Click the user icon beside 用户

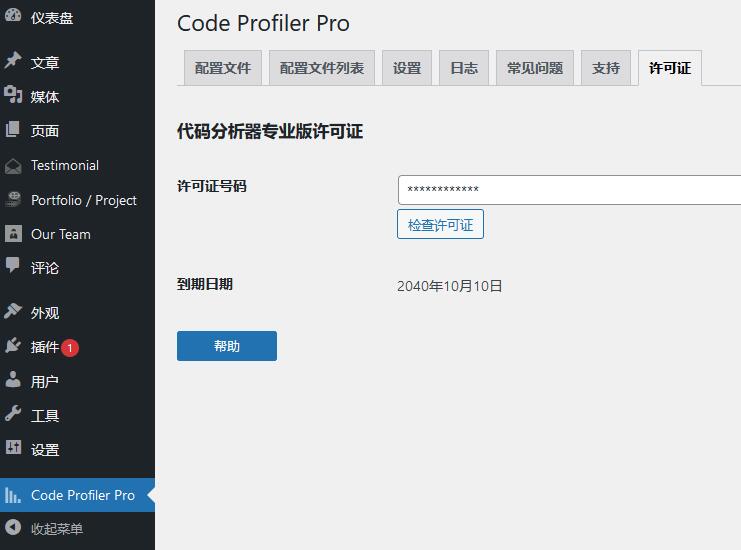pyautogui.click(x=13, y=379)
